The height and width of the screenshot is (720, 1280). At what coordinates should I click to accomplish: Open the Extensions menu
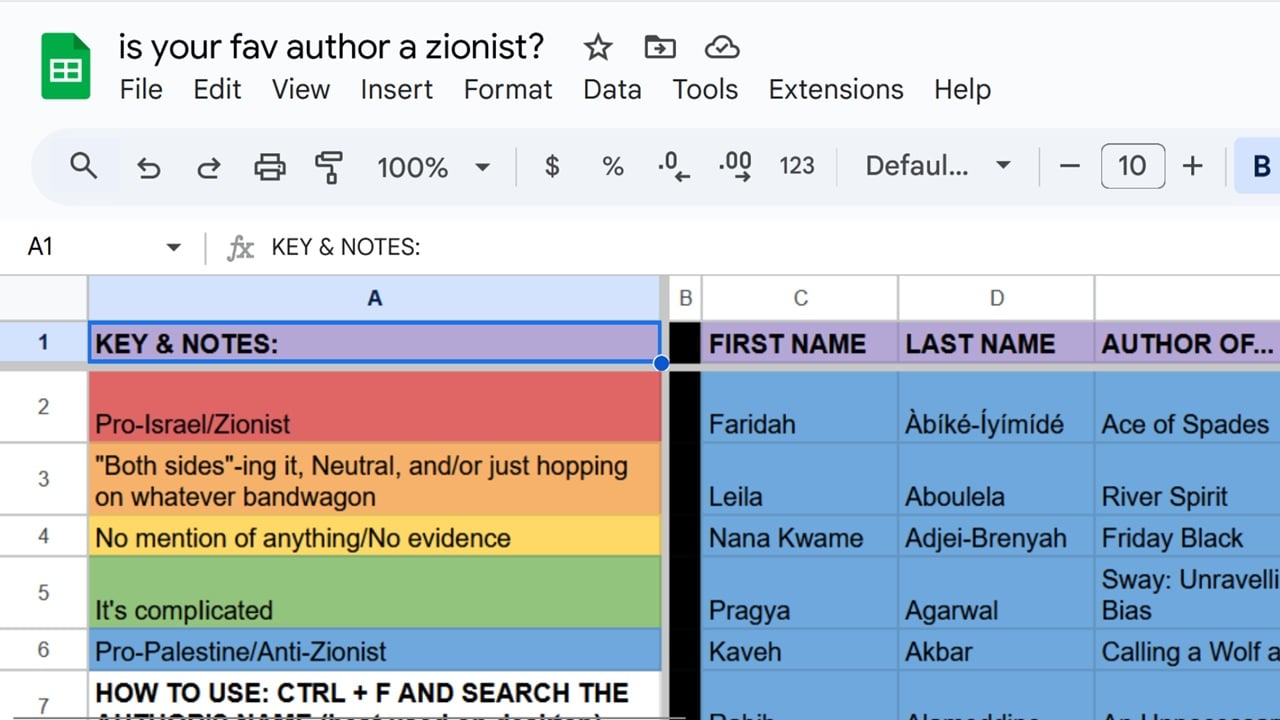coord(836,89)
